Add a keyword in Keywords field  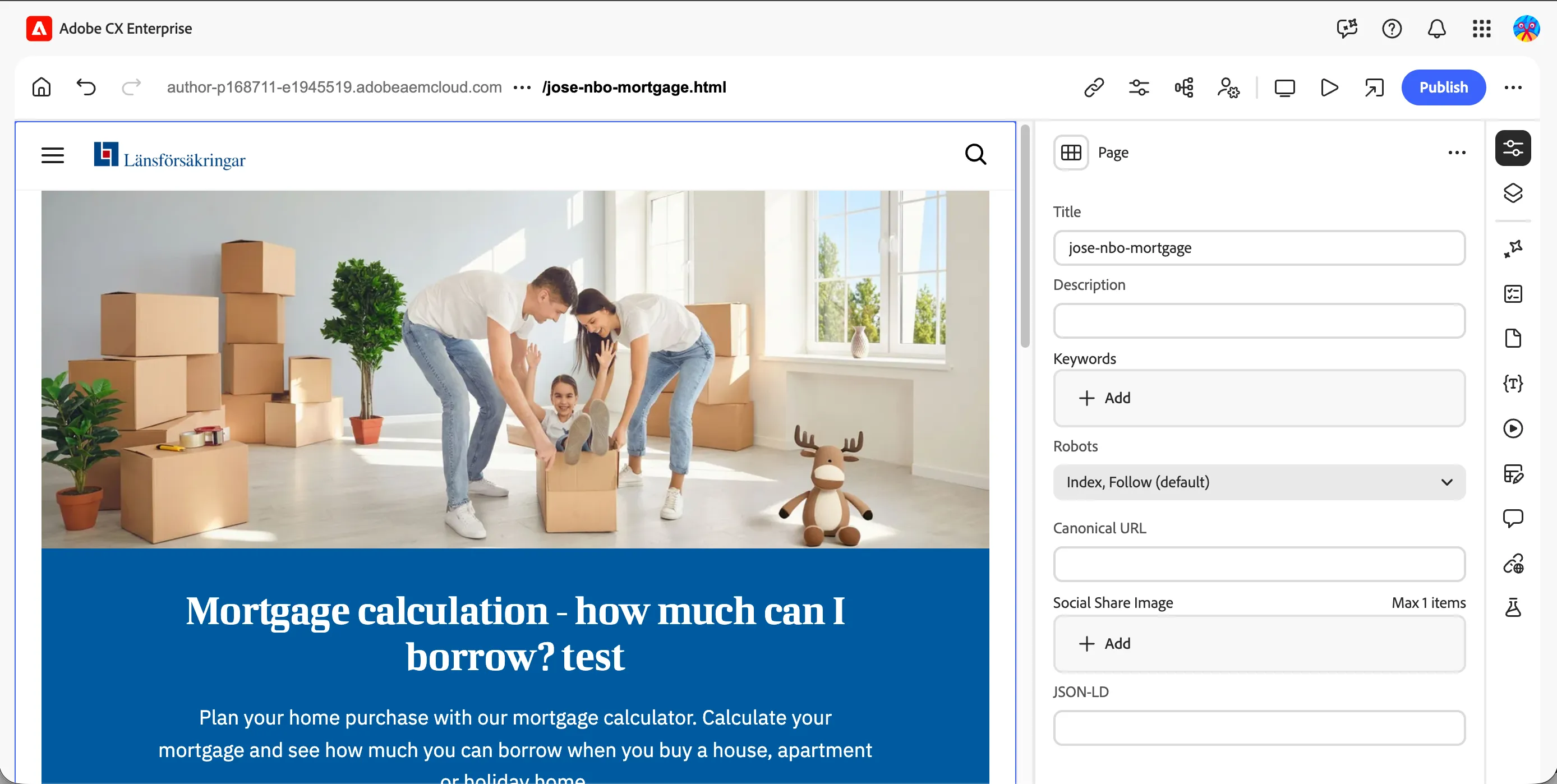click(x=1259, y=398)
